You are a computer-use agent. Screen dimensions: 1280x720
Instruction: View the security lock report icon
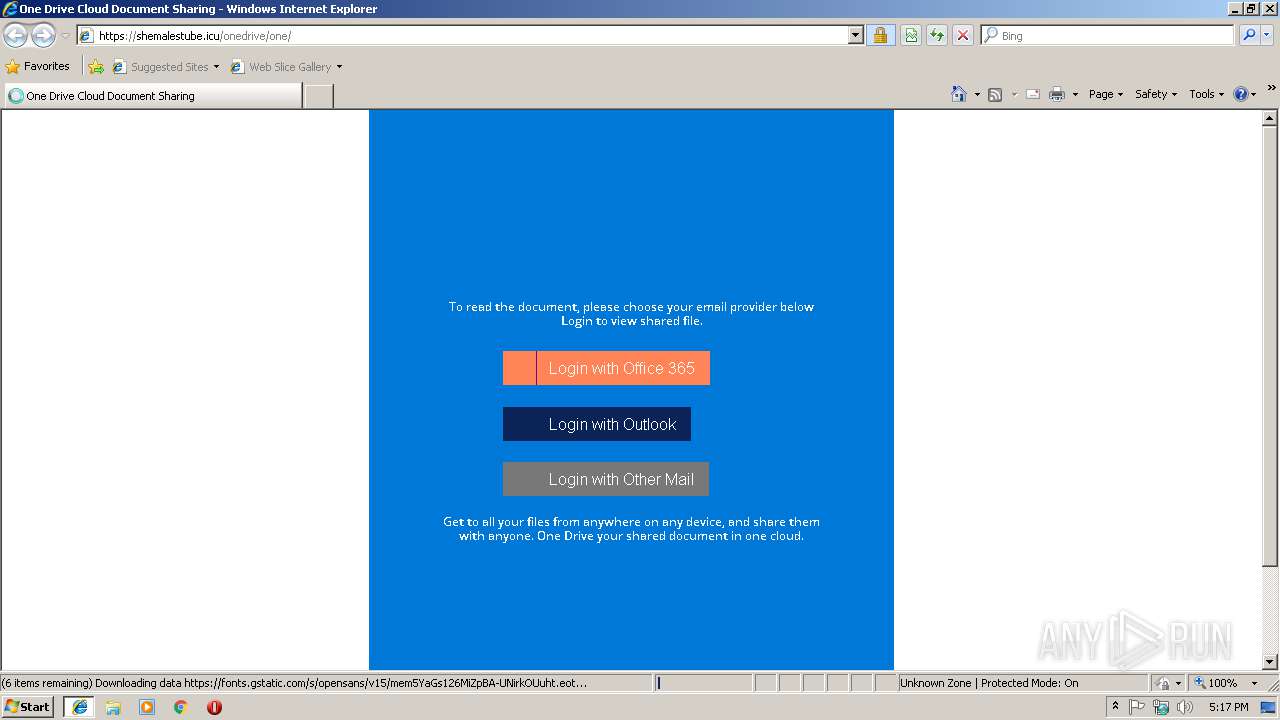880,35
